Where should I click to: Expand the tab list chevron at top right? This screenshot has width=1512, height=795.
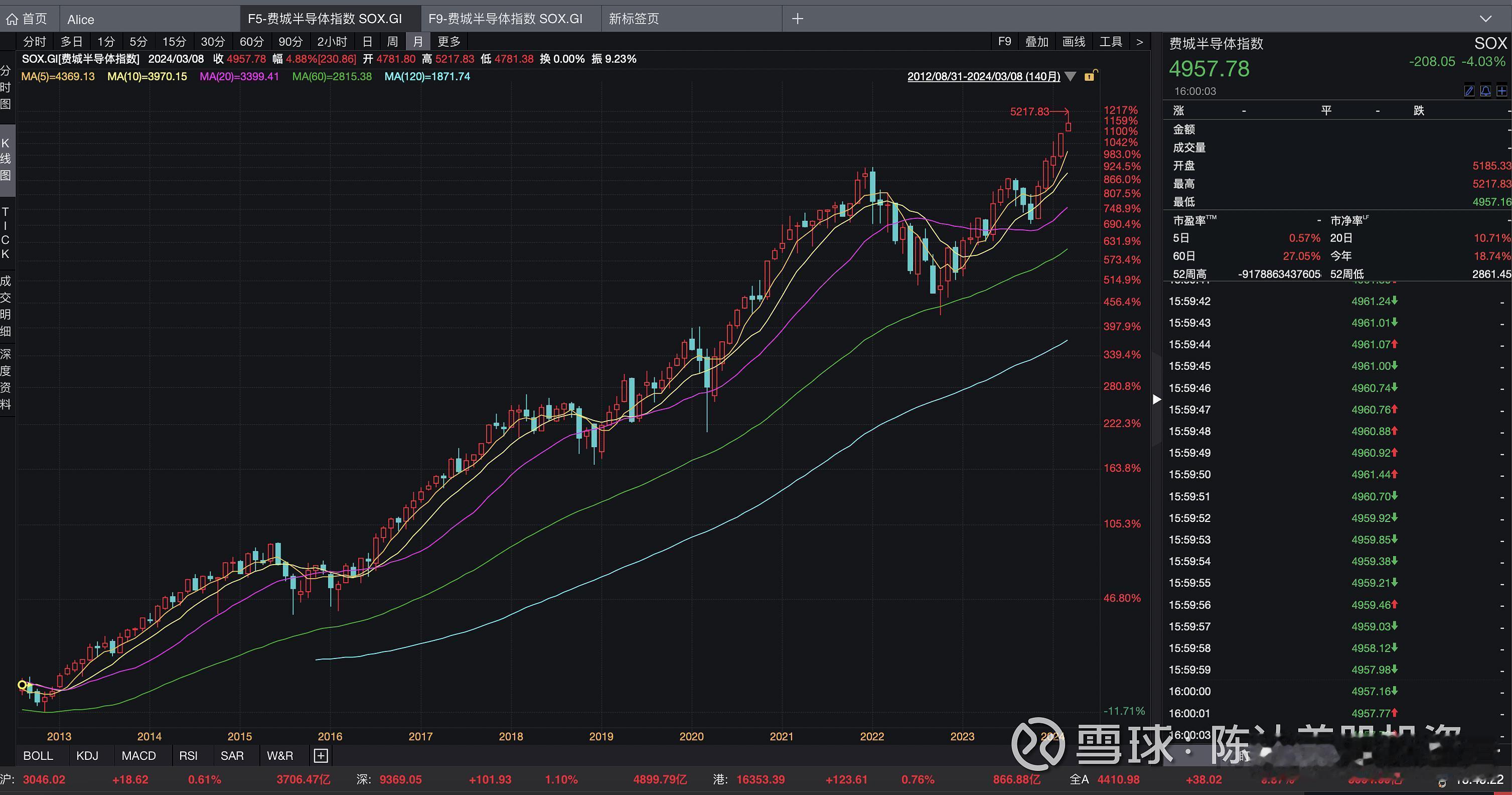(x=1485, y=19)
